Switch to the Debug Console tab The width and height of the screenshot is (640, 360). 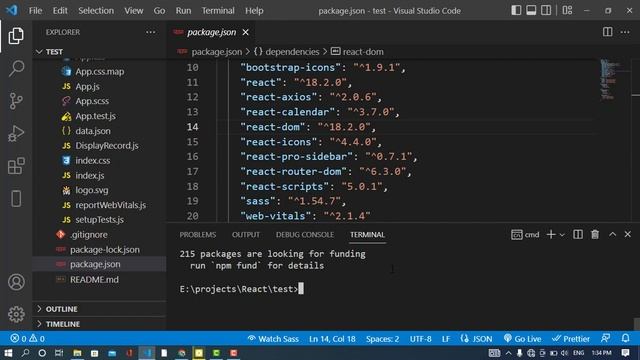coord(305,235)
